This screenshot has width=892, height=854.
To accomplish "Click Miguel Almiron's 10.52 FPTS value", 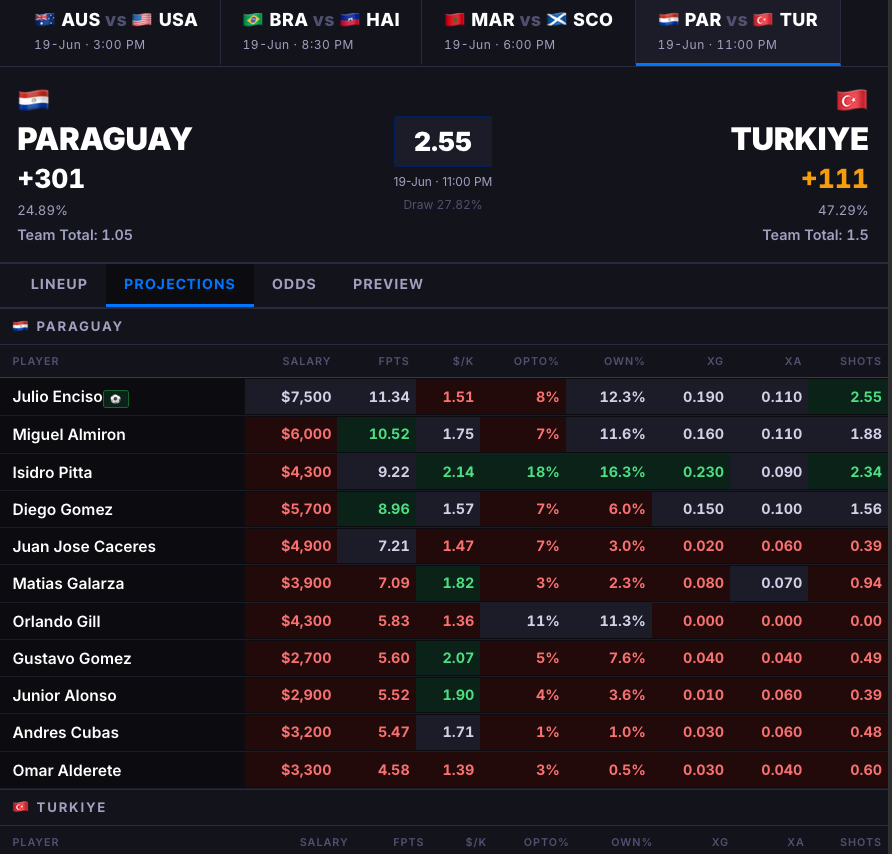I will coord(389,434).
